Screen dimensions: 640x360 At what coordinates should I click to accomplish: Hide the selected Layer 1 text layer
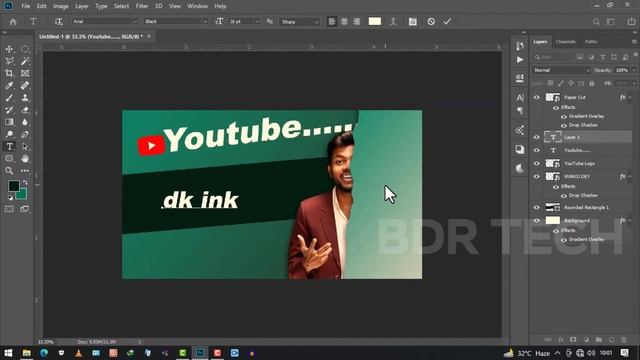tap(537, 137)
